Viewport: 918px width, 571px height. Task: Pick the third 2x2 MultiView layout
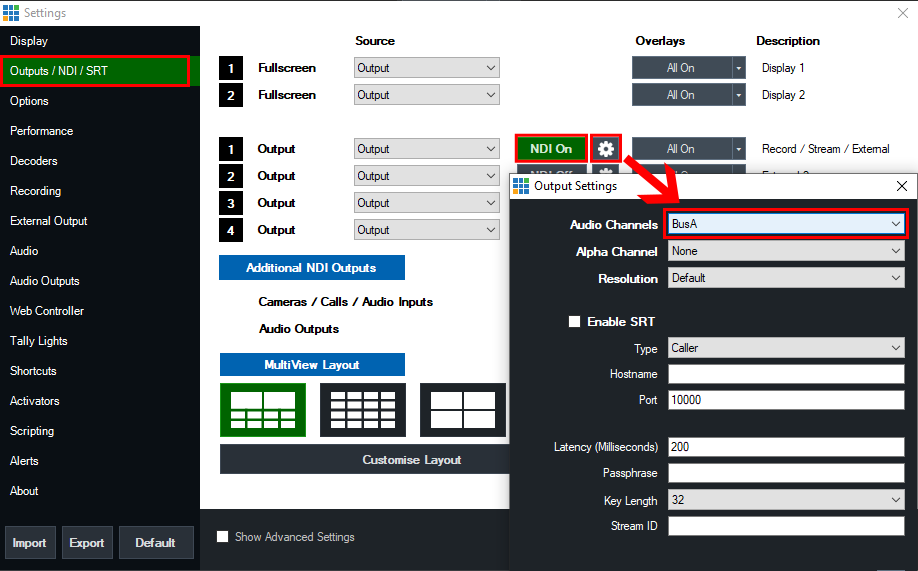(x=463, y=410)
